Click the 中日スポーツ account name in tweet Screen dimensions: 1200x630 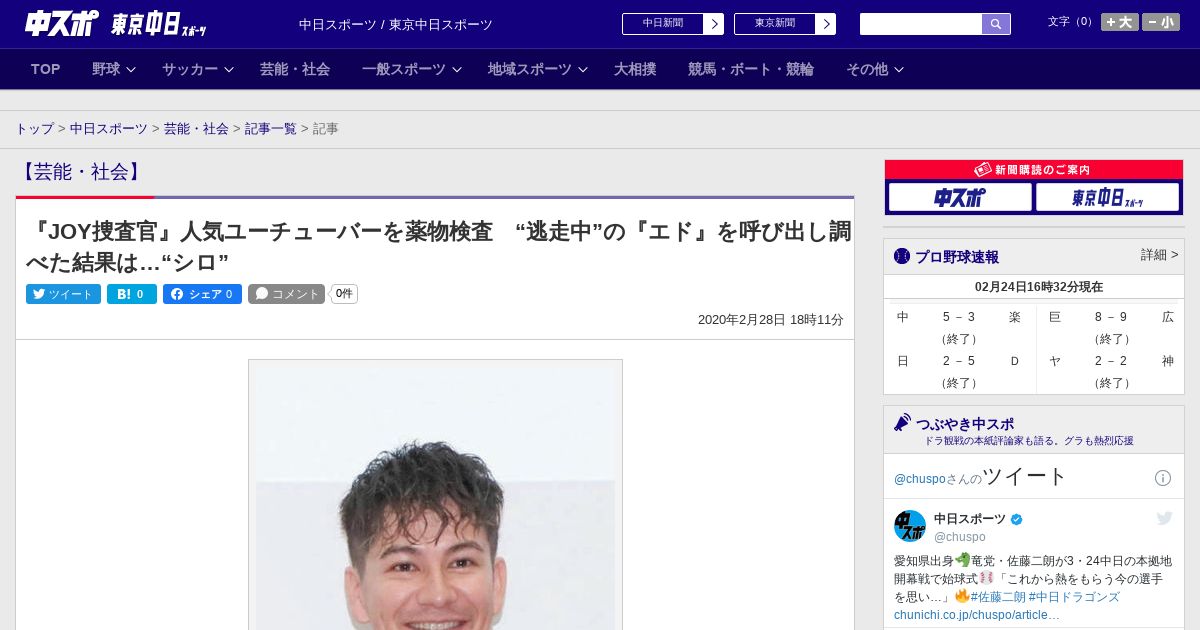[x=970, y=519]
